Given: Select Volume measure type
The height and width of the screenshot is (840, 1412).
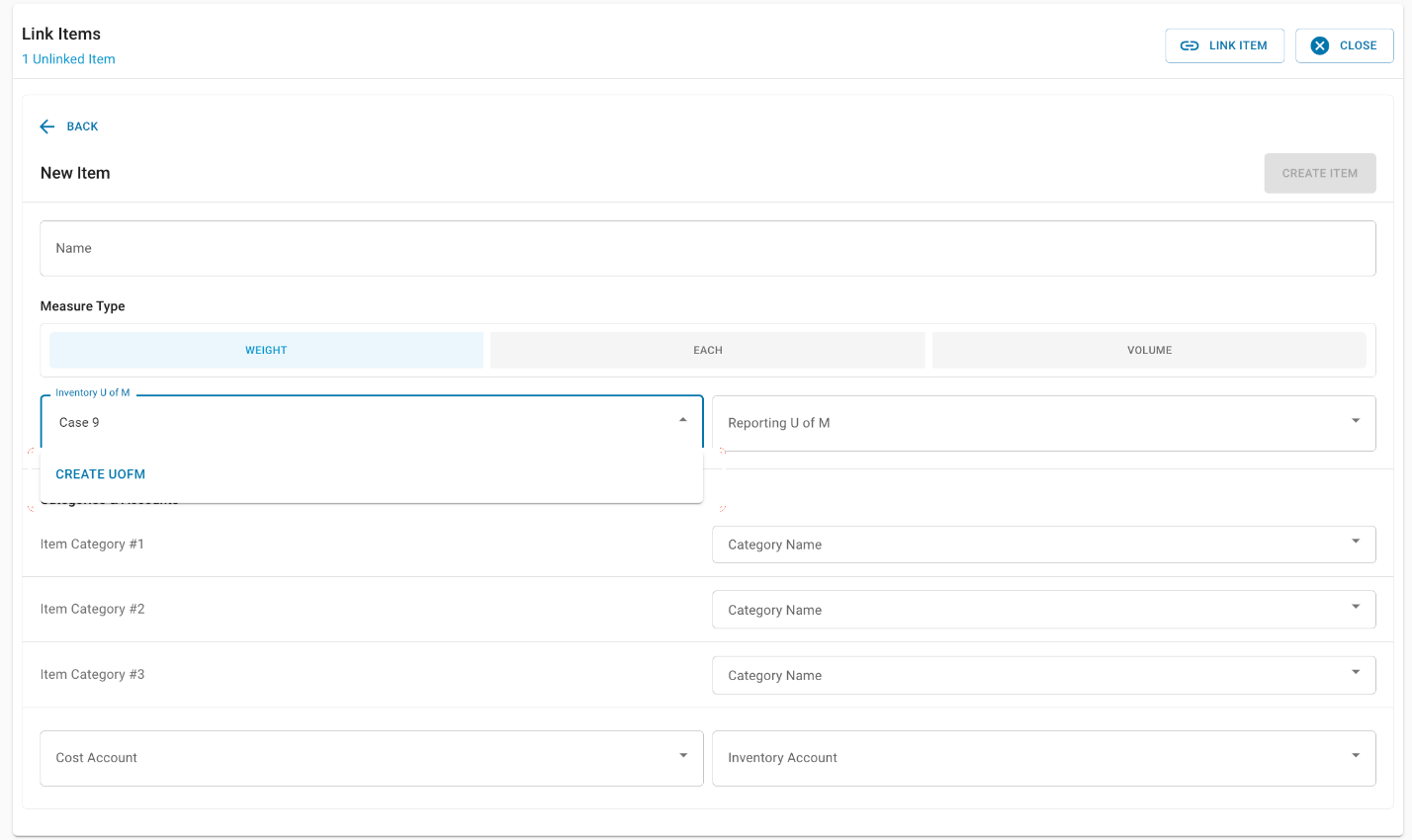Looking at the screenshot, I should [1149, 350].
